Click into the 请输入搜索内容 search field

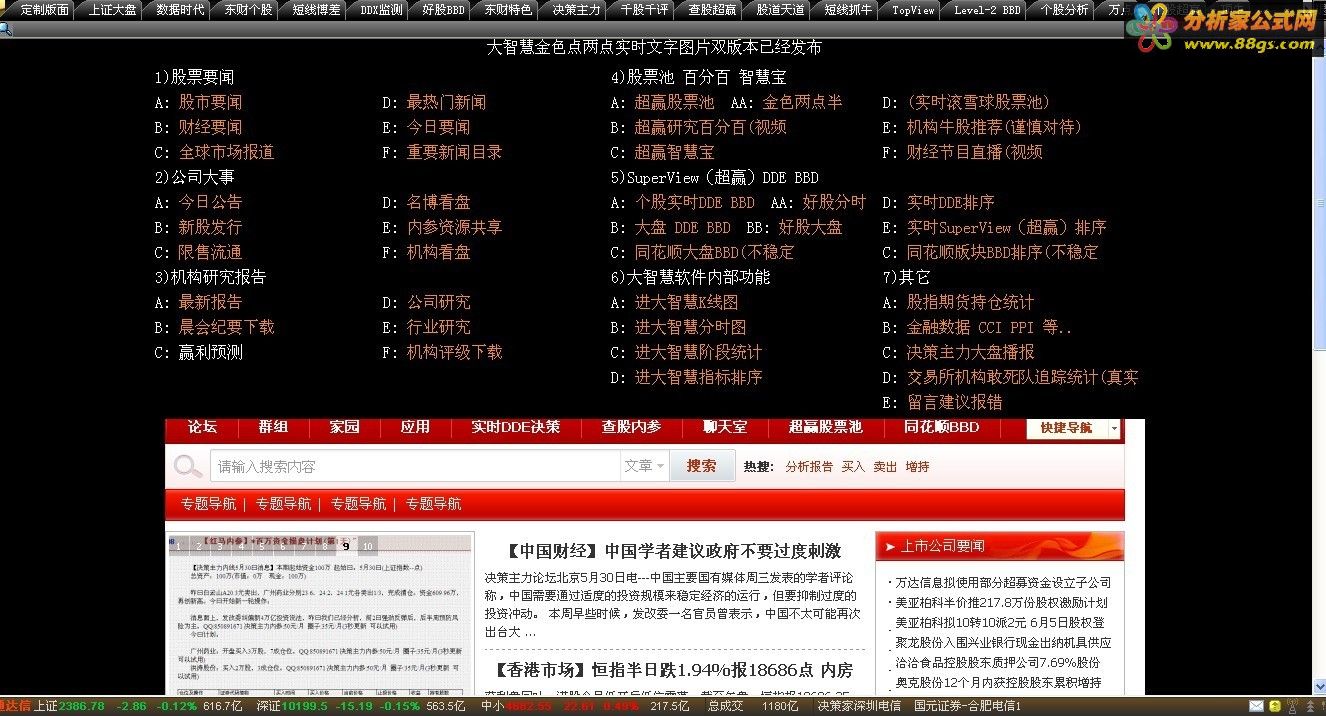tap(414, 466)
